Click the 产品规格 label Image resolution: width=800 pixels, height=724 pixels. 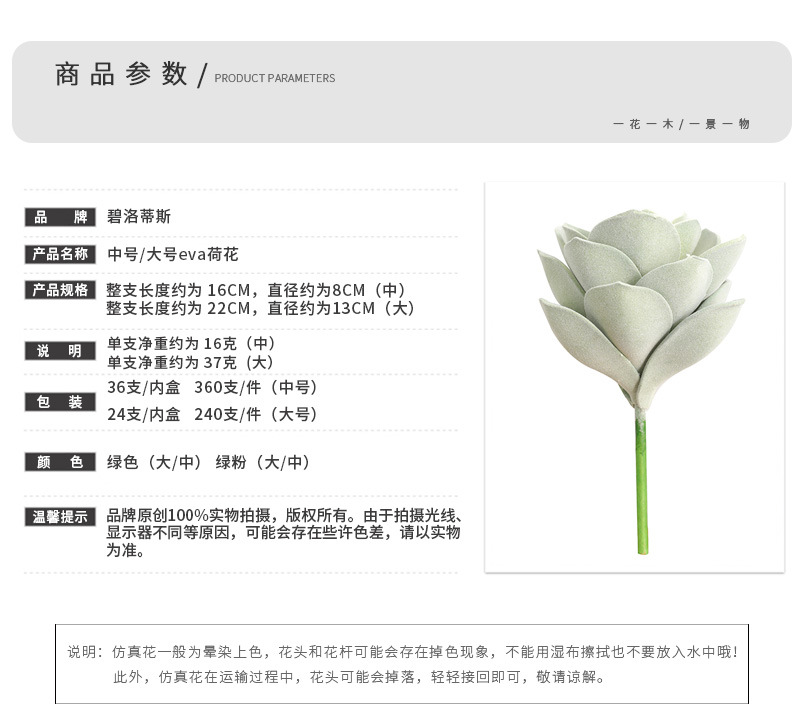coord(60,290)
